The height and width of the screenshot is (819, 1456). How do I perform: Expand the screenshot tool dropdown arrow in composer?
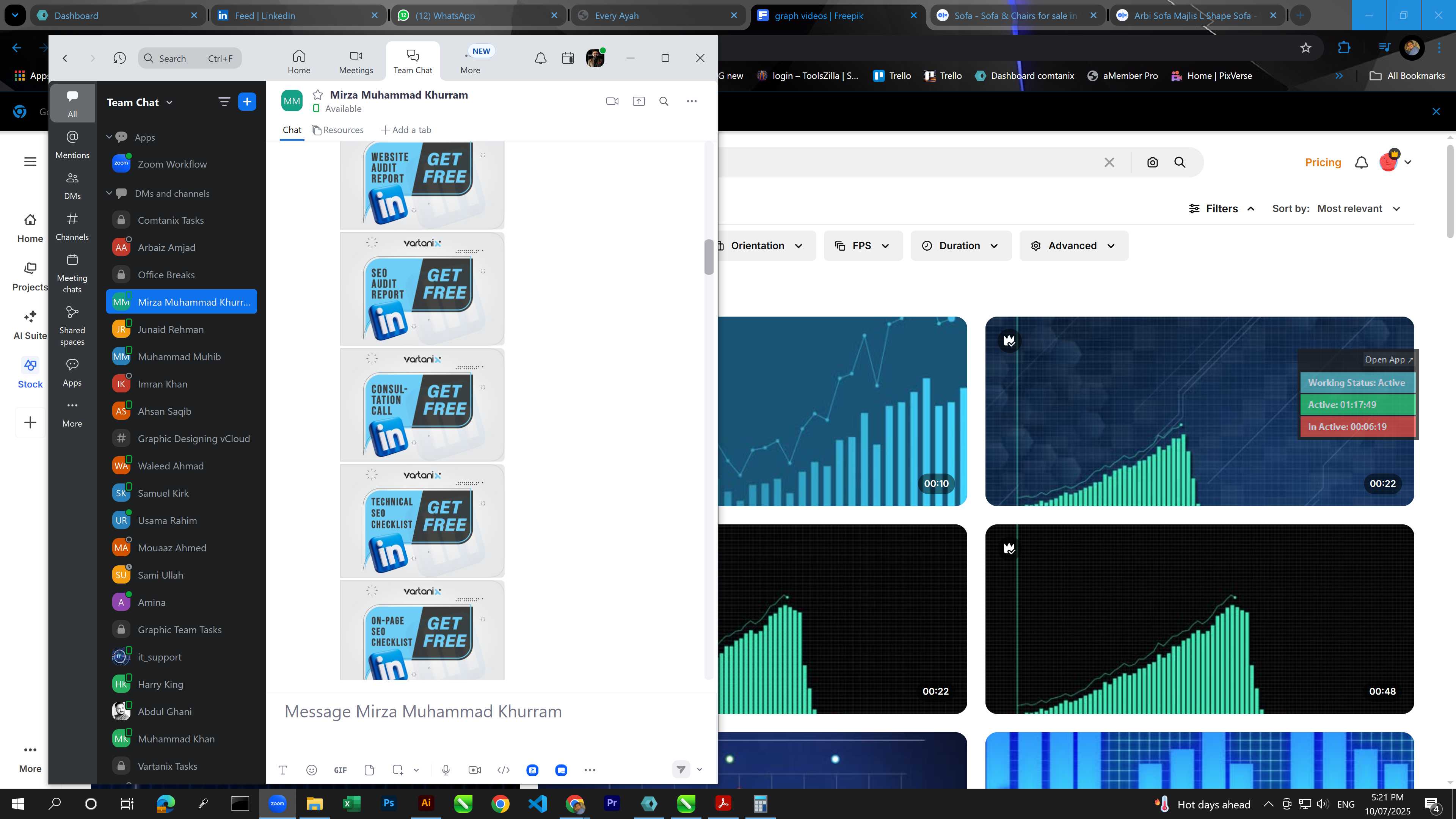coord(417,770)
